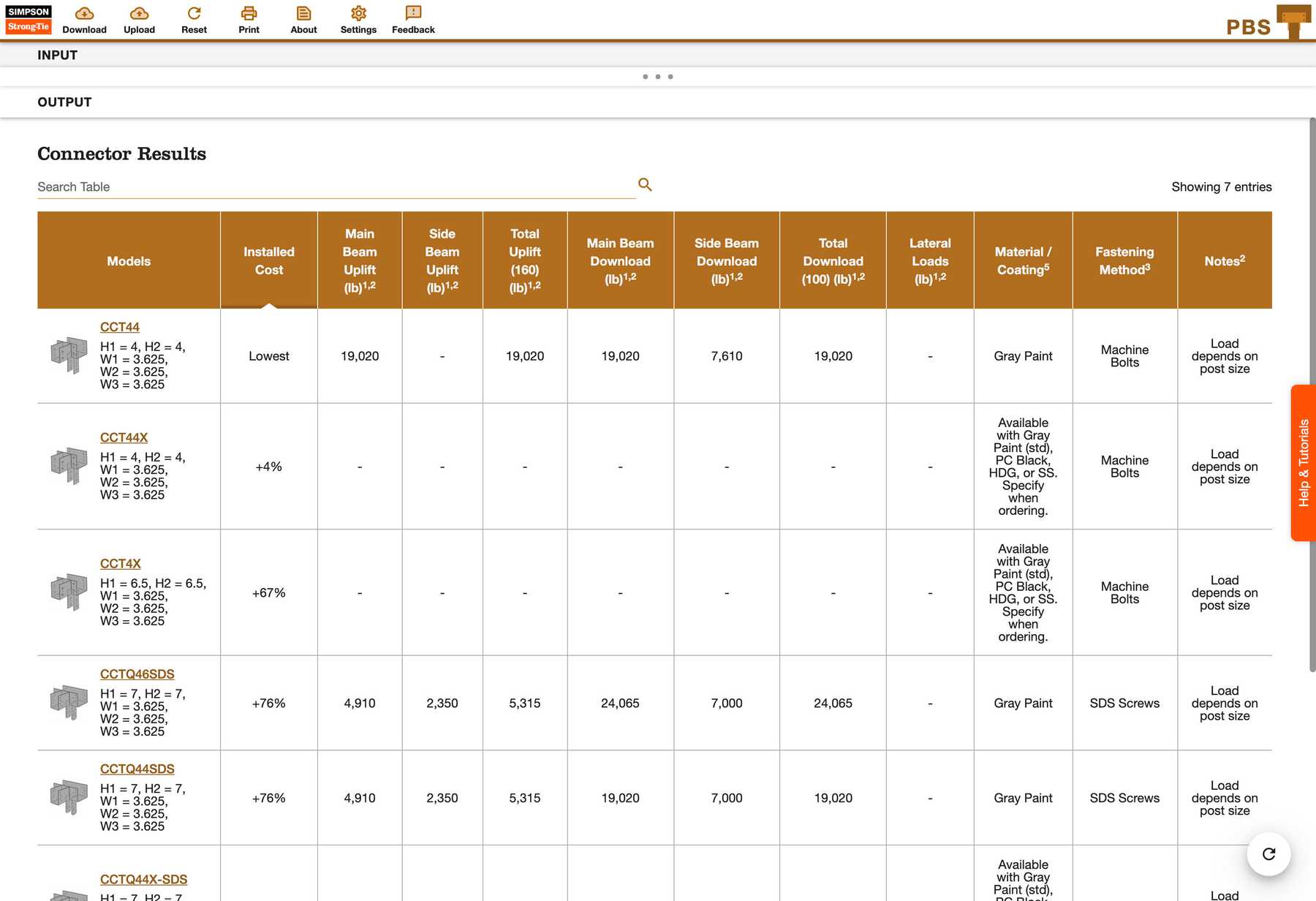Sort by Total Download column header
Viewport: 1316px width, 901px height.
833,260
